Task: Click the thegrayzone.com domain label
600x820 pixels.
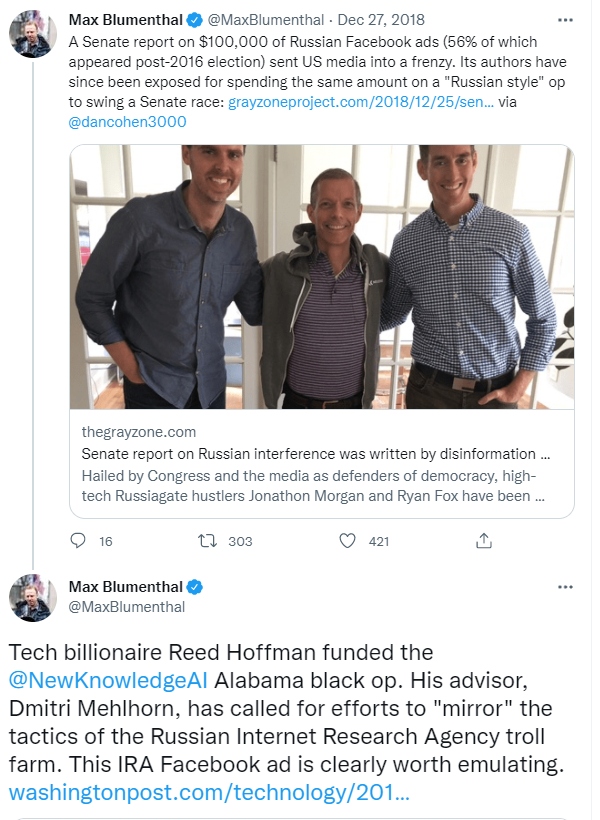Action: click(x=138, y=432)
